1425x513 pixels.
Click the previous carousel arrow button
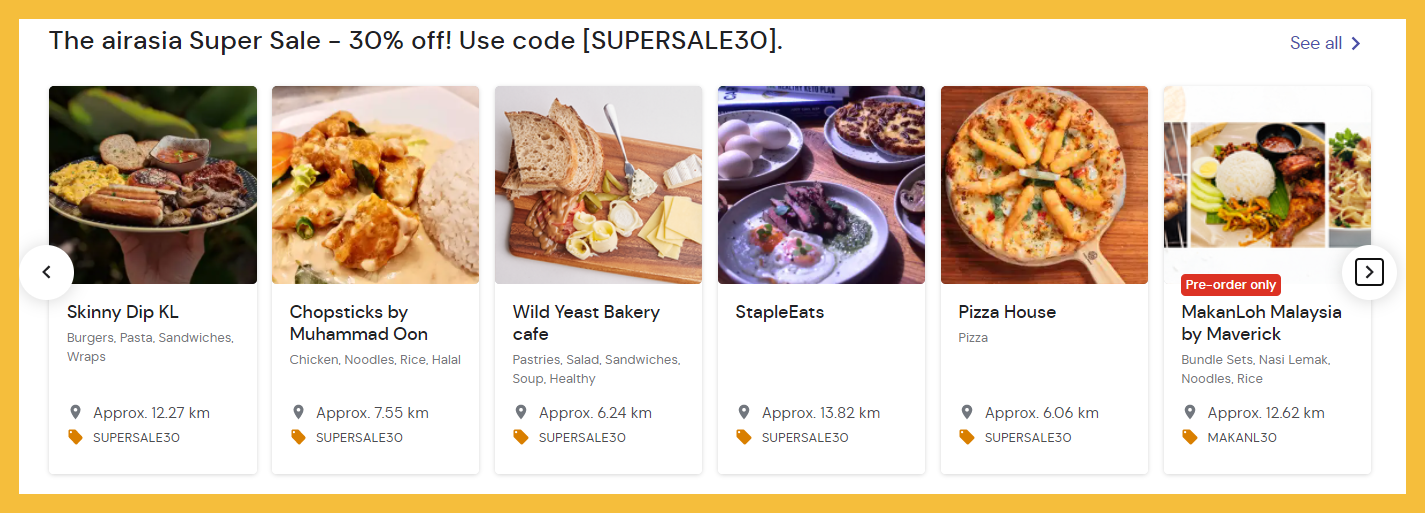click(46, 272)
